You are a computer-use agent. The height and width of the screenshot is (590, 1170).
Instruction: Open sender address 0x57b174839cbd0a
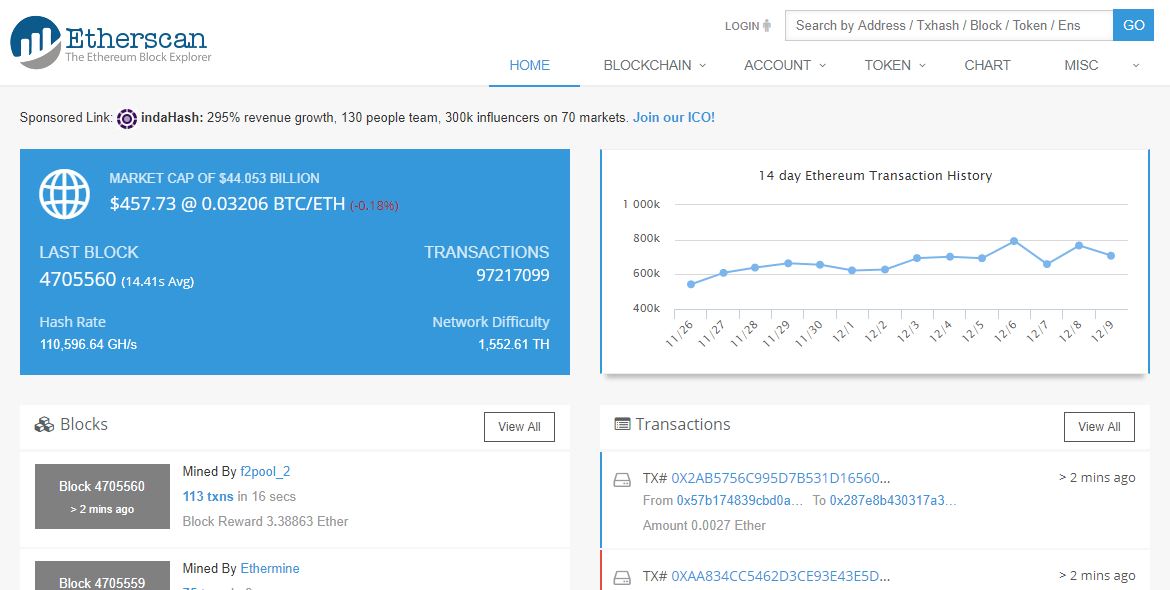(x=740, y=500)
